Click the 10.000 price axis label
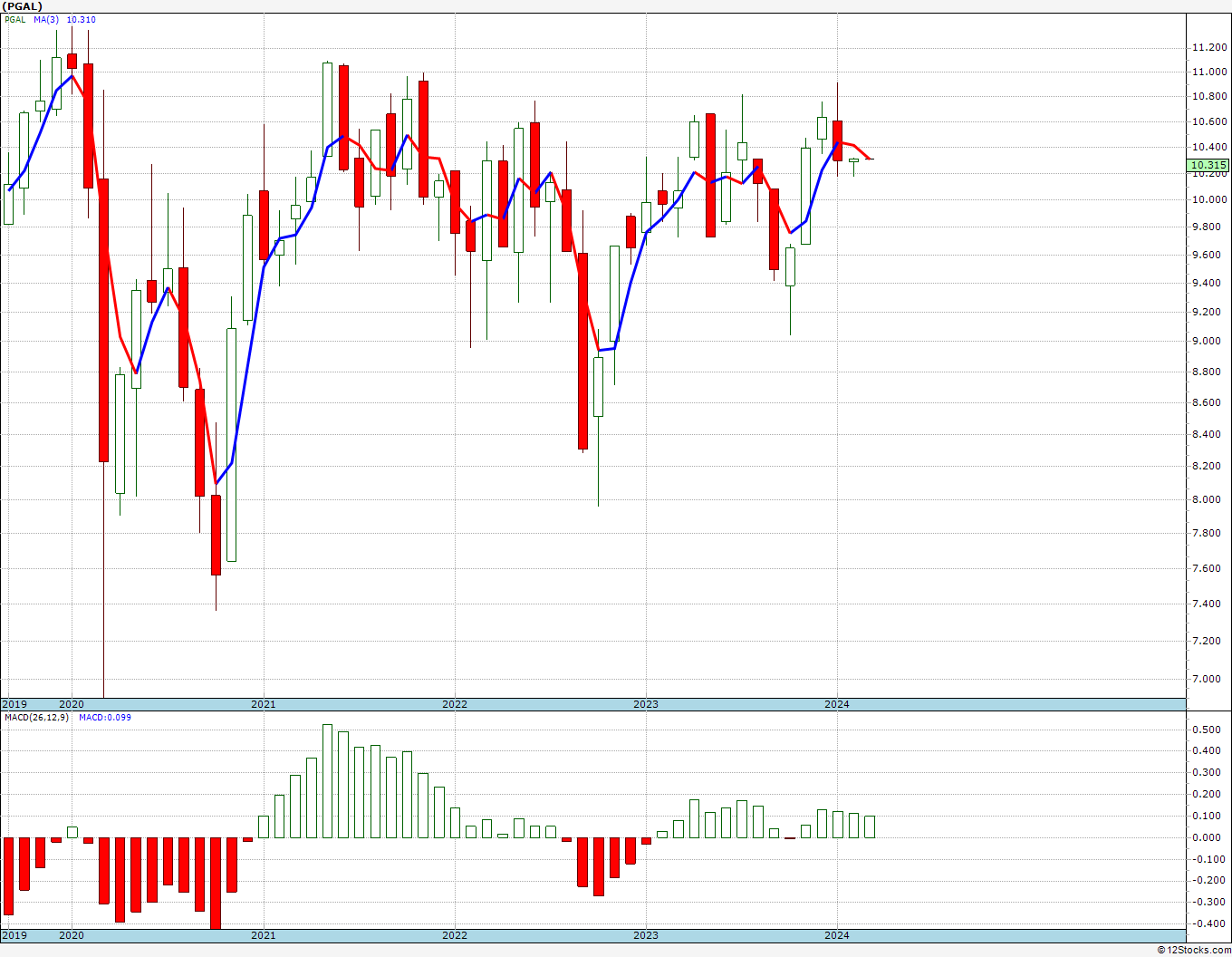 click(1210, 199)
